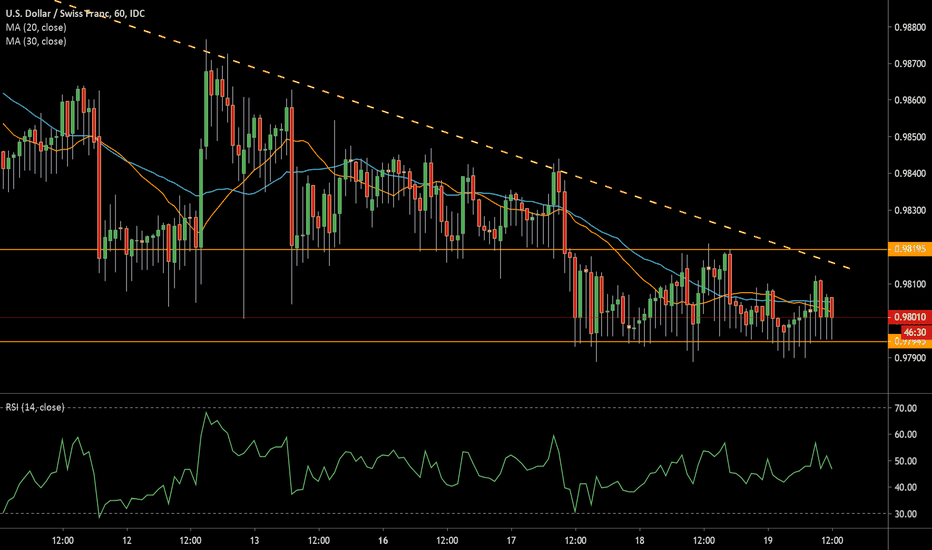Screen dimensions: 932x550
Task: Click date 13 on the time axis
Action: tap(254, 538)
